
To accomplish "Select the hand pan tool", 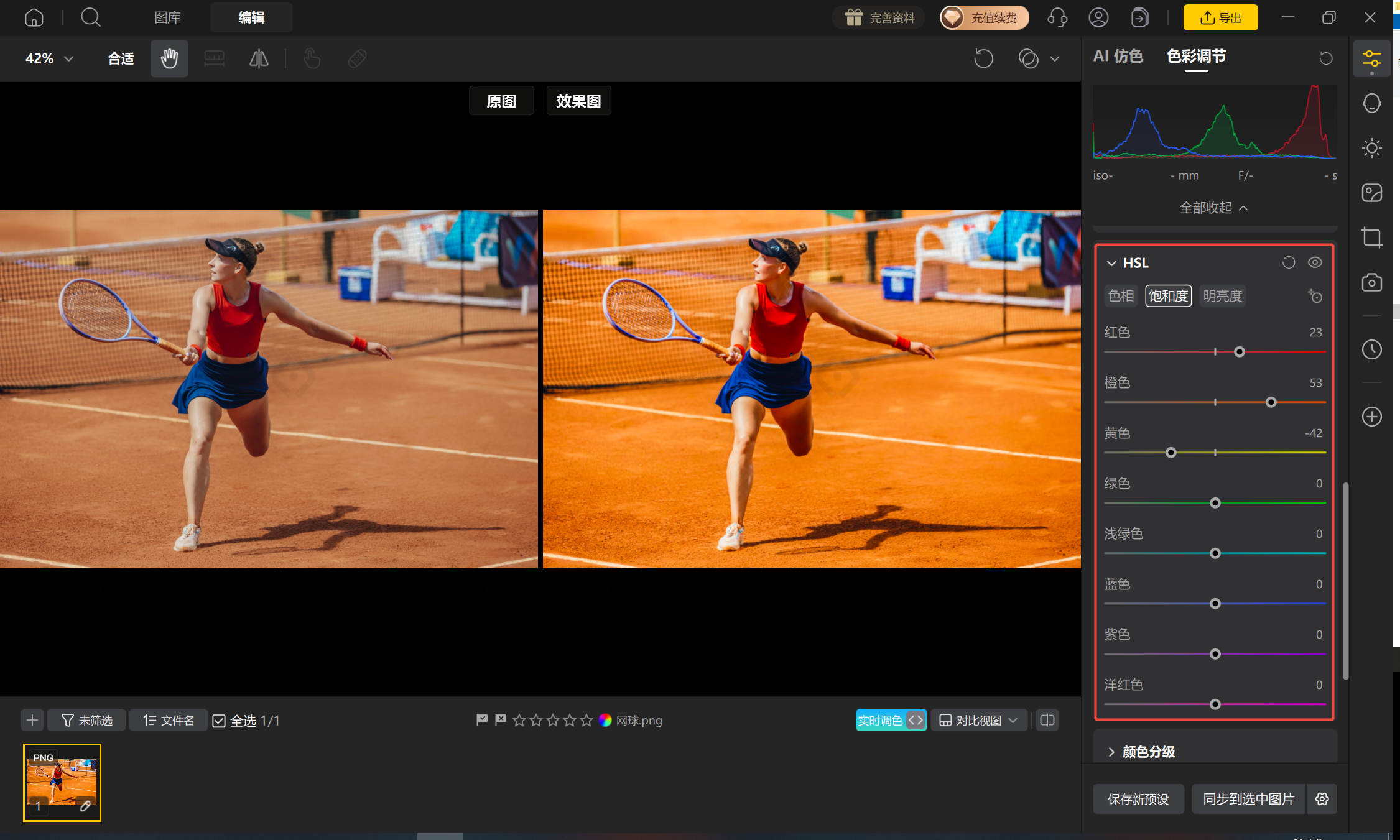I will pos(169,58).
